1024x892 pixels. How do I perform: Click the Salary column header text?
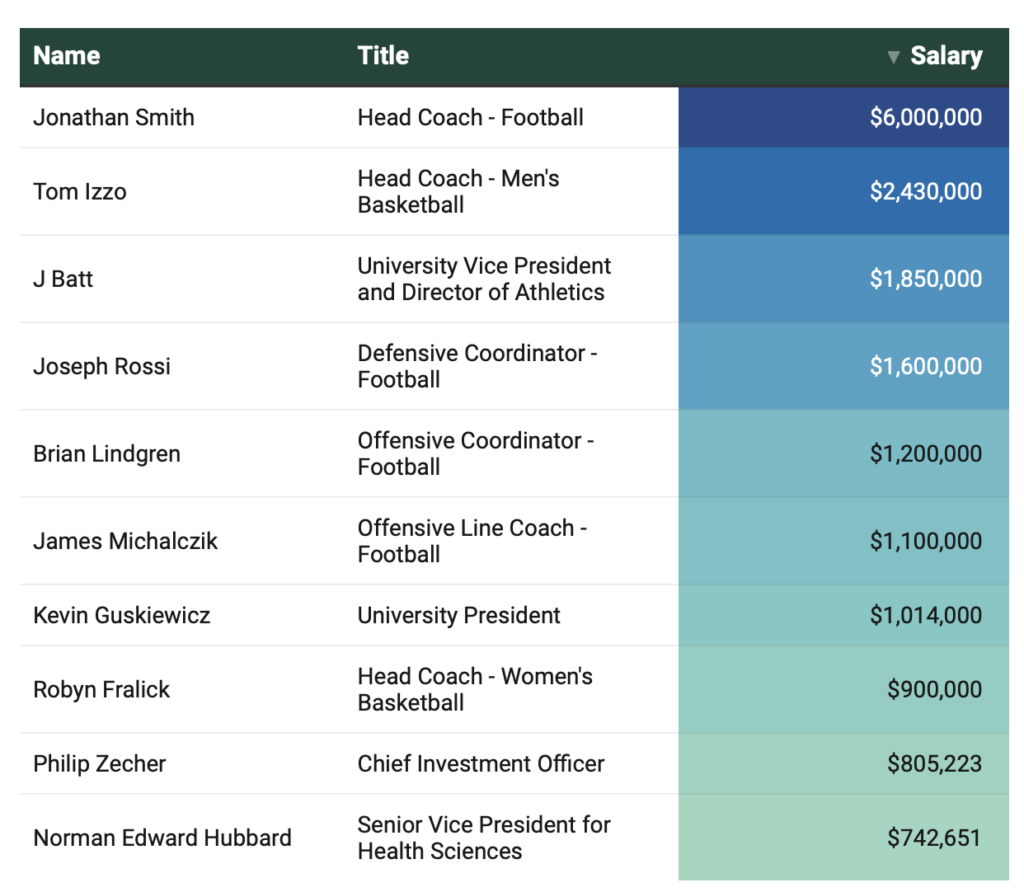pyautogui.click(x=945, y=56)
